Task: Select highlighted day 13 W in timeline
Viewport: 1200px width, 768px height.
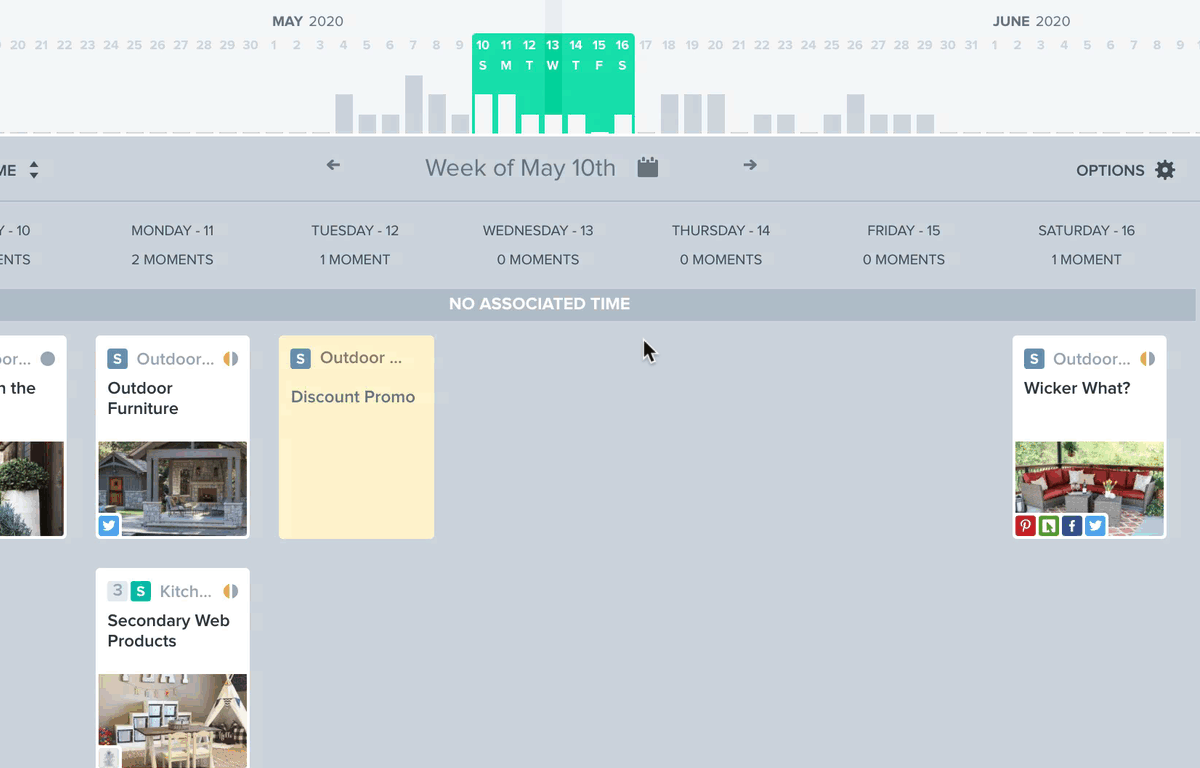Action: pyautogui.click(x=553, y=55)
